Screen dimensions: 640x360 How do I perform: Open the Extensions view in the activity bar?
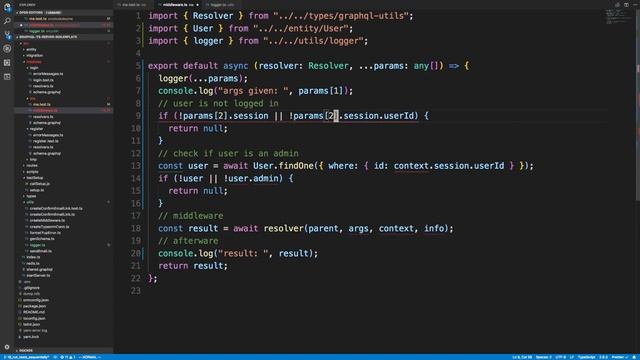(x=7, y=62)
